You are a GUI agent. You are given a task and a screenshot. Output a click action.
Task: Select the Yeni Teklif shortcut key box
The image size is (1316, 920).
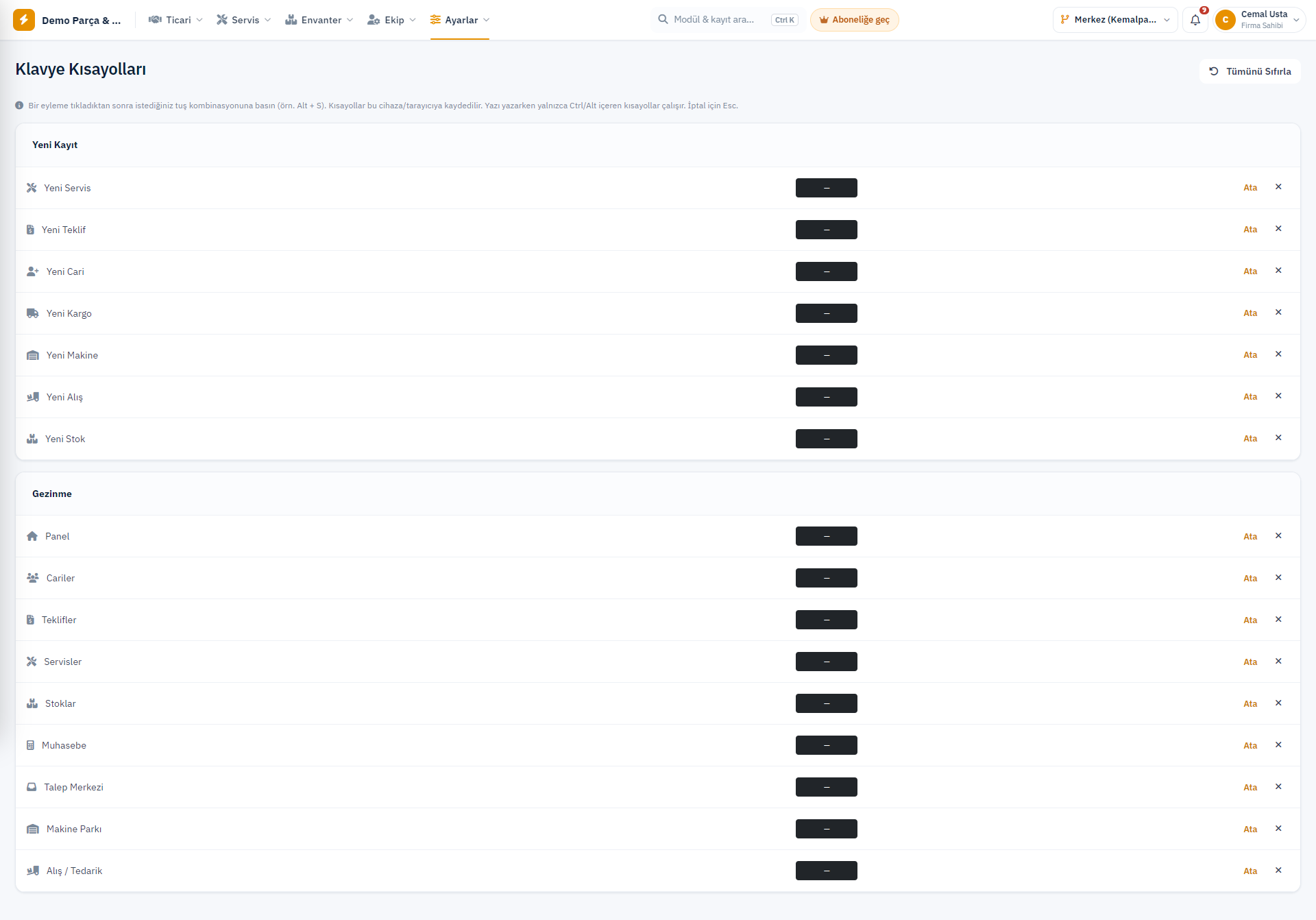click(x=827, y=230)
